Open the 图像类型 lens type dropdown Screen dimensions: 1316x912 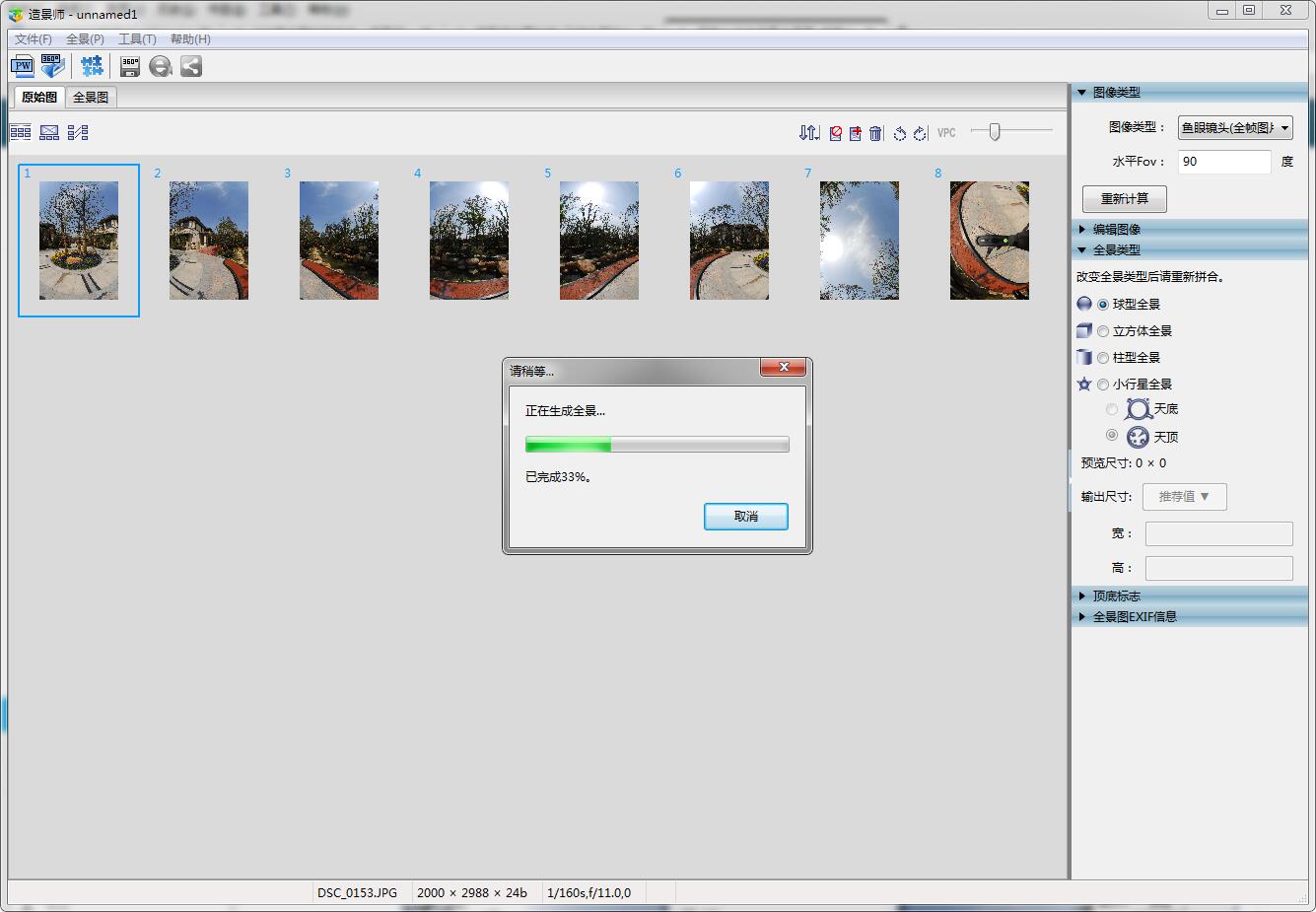pyautogui.click(x=1235, y=127)
